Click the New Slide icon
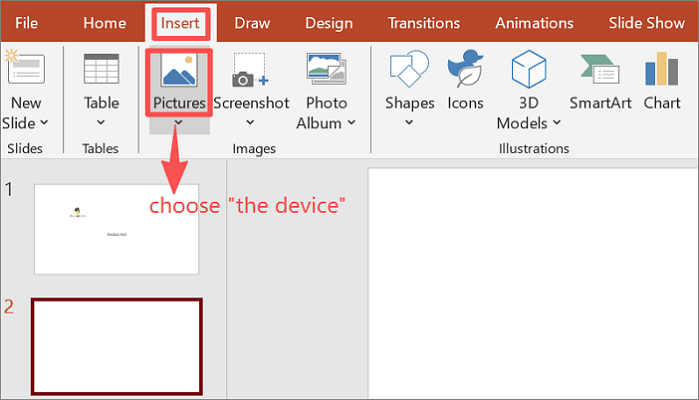Image resolution: width=699 pixels, height=400 pixels. (25, 68)
